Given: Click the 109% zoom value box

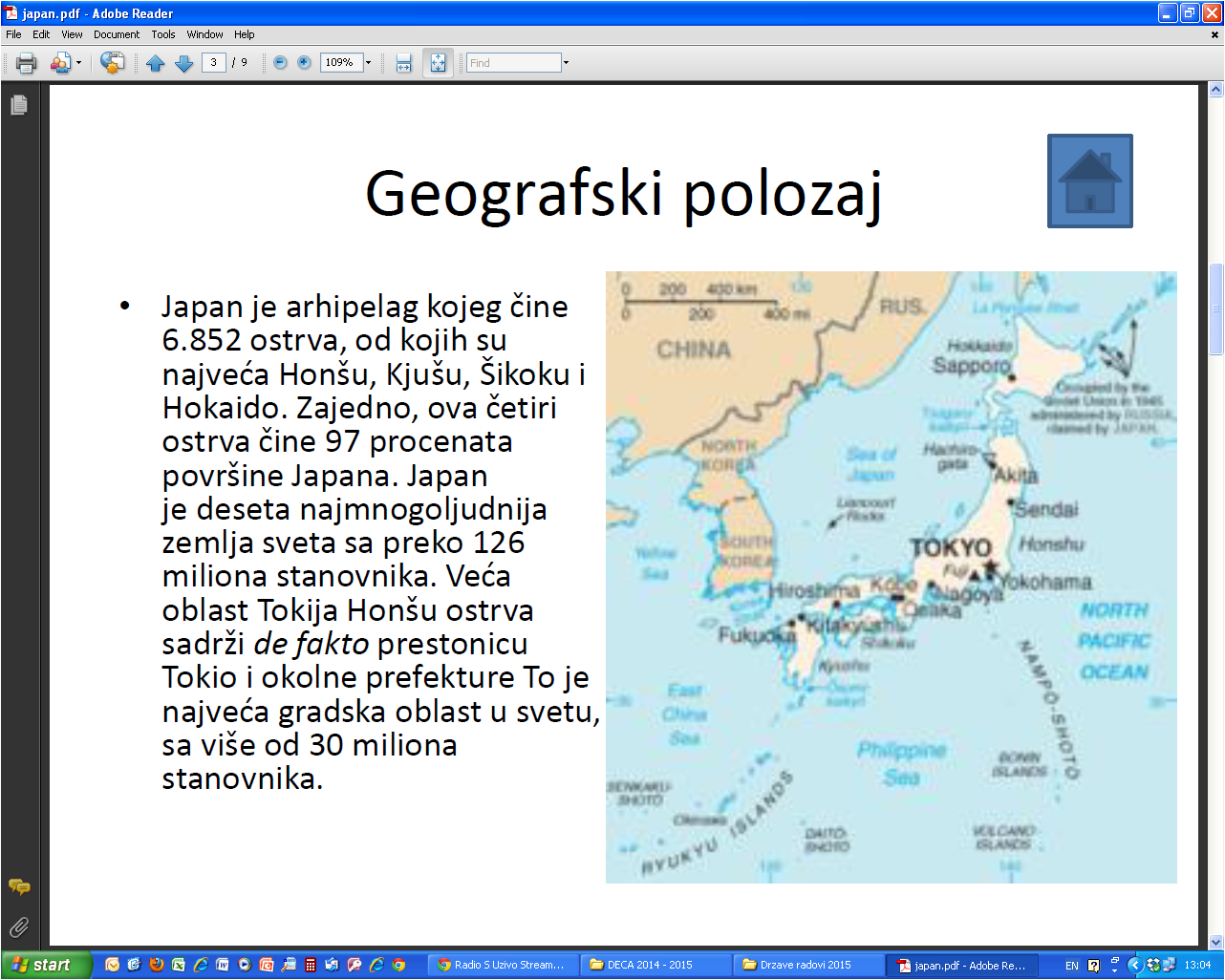Looking at the screenshot, I should click(341, 62).
